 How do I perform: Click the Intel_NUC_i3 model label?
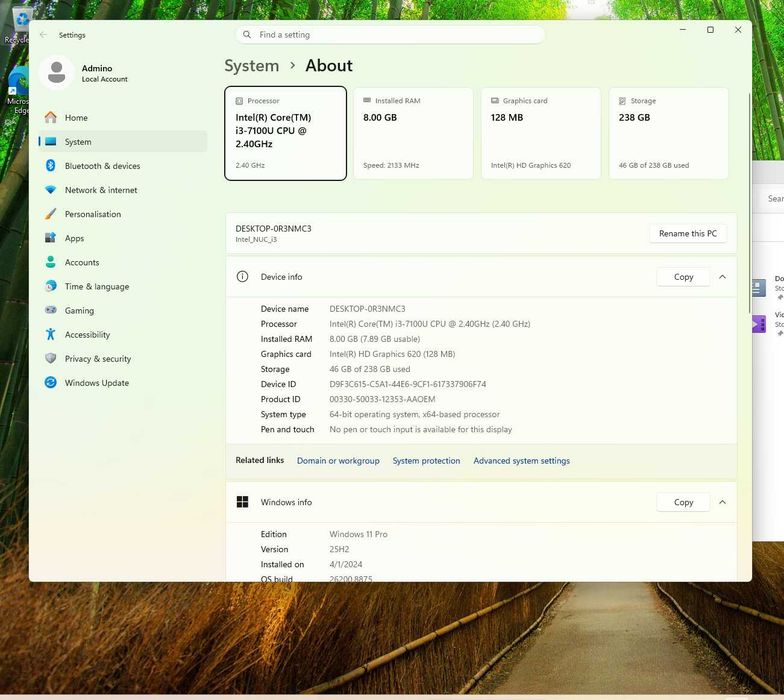coord(256,240)
